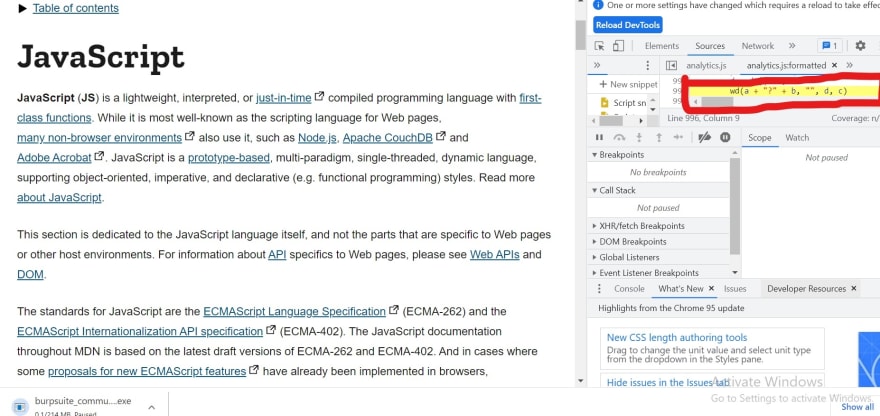Open the about JavaScript link

59,198
